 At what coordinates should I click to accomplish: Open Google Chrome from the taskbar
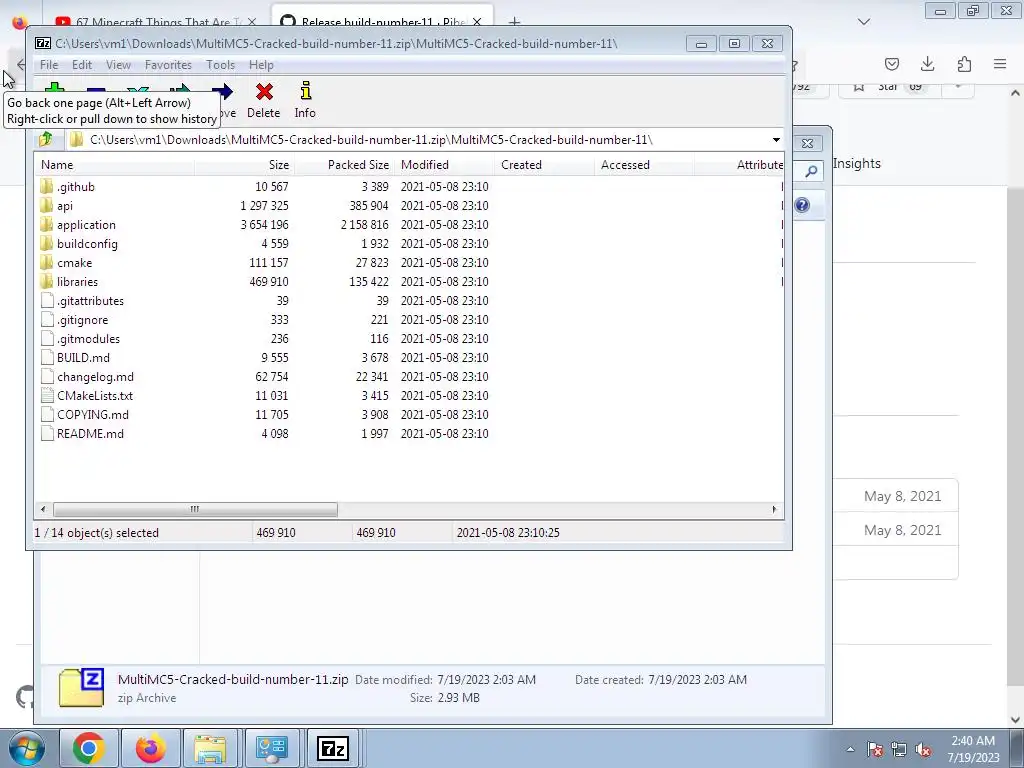[x=89, y=748]
